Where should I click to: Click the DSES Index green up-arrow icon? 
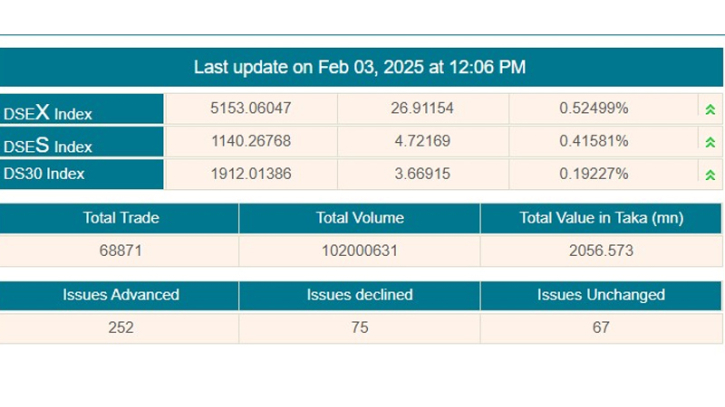pos(710,142)
